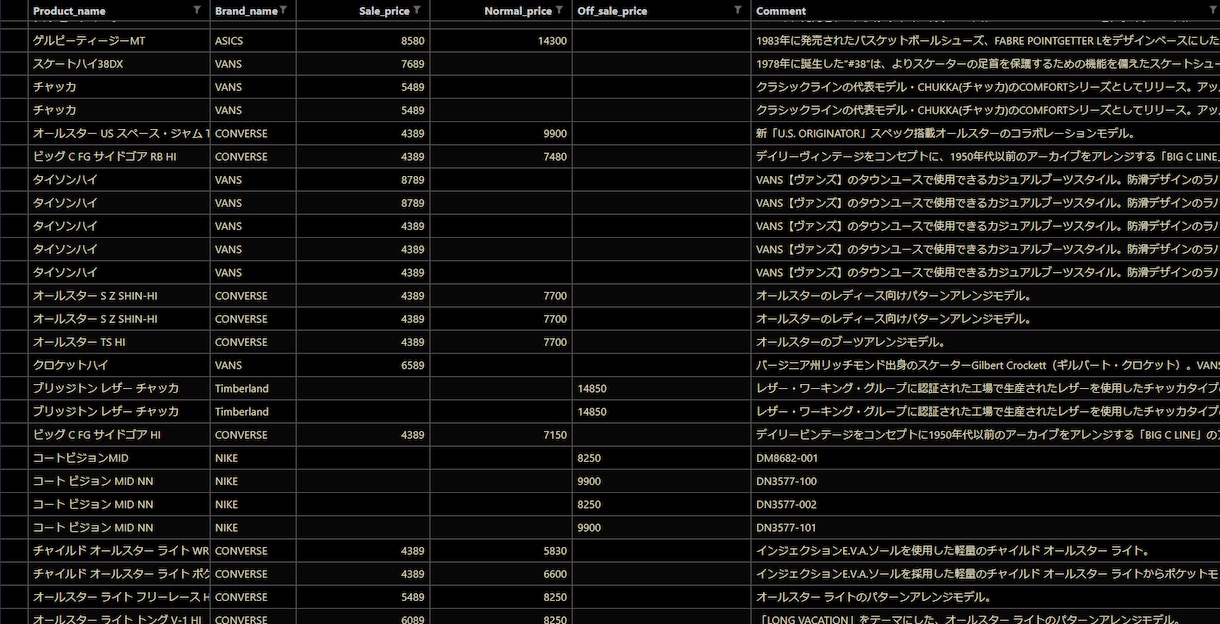Click the sale price 6589 cell

(363, 365)
